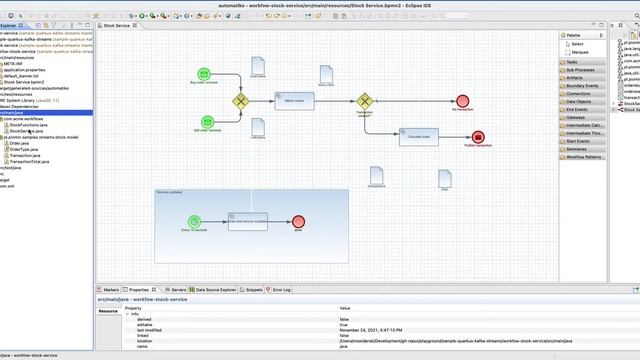Select the No transaction end event
The image size is (640, 360).
tap(462, 101)
